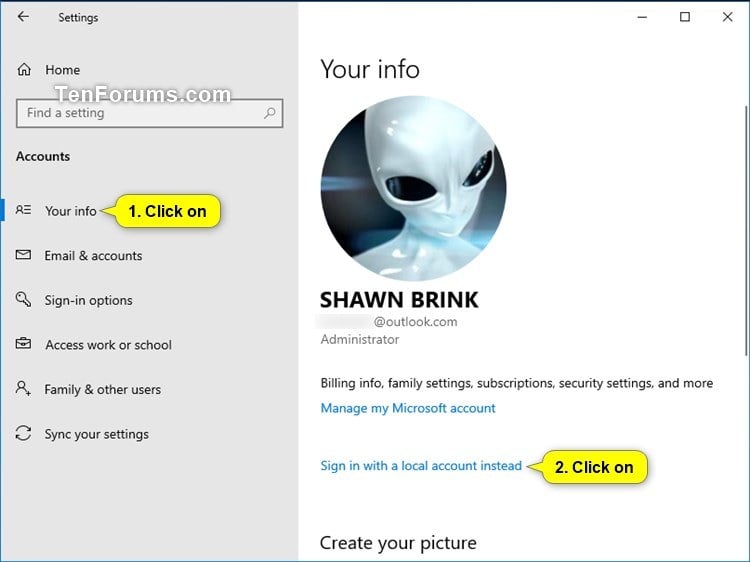Click the SHAWN BRINK account name
Viewport: 750px width, 562px height.
click(x=399, y=300)
